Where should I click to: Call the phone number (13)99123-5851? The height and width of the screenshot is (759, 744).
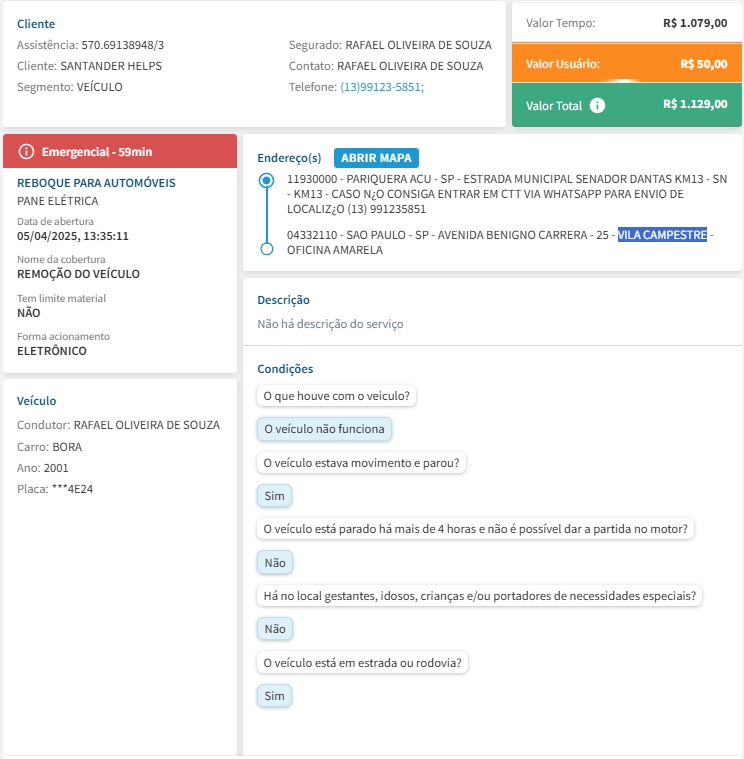pos(382,87)
